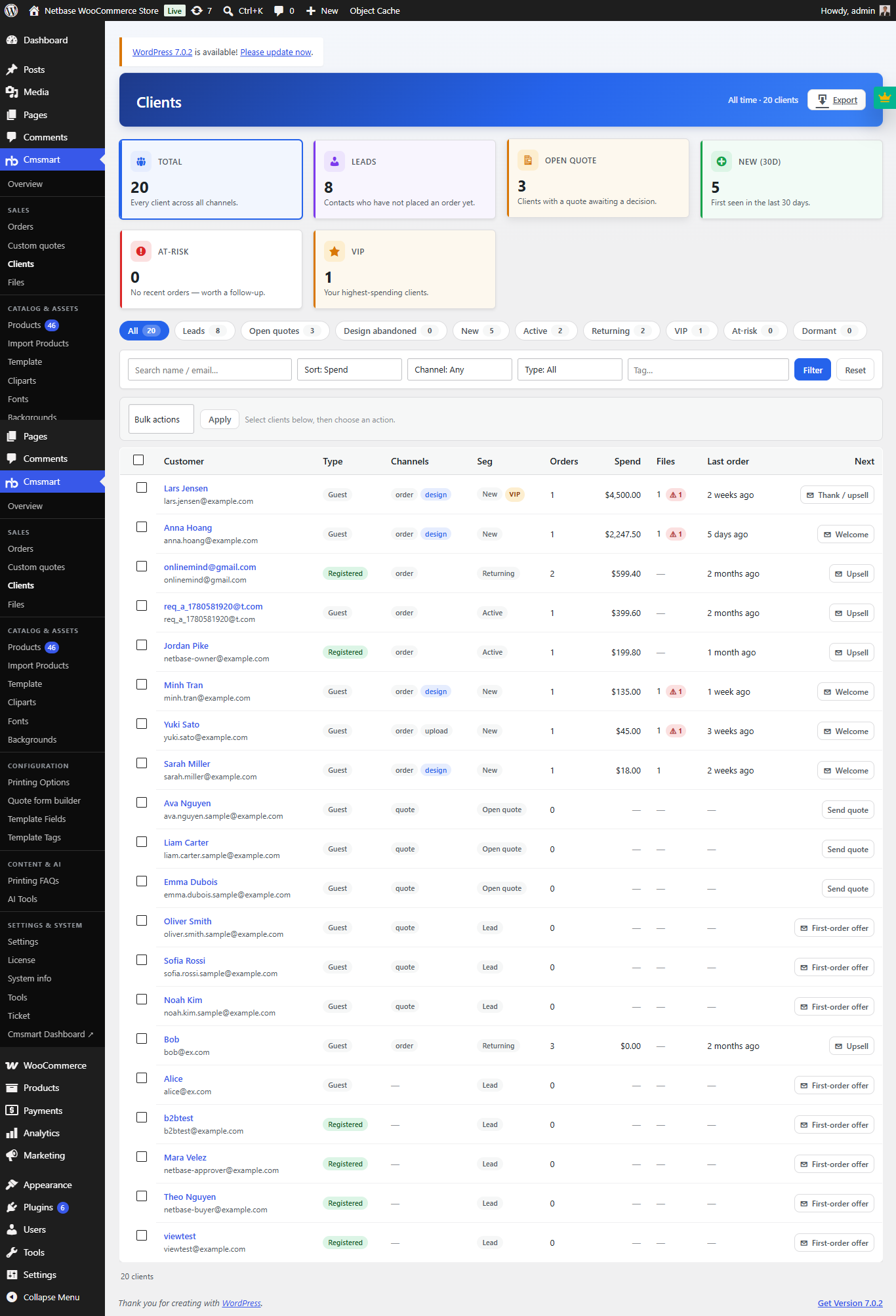Switch to the Dormant 0 tab

[x=830, y=331]
